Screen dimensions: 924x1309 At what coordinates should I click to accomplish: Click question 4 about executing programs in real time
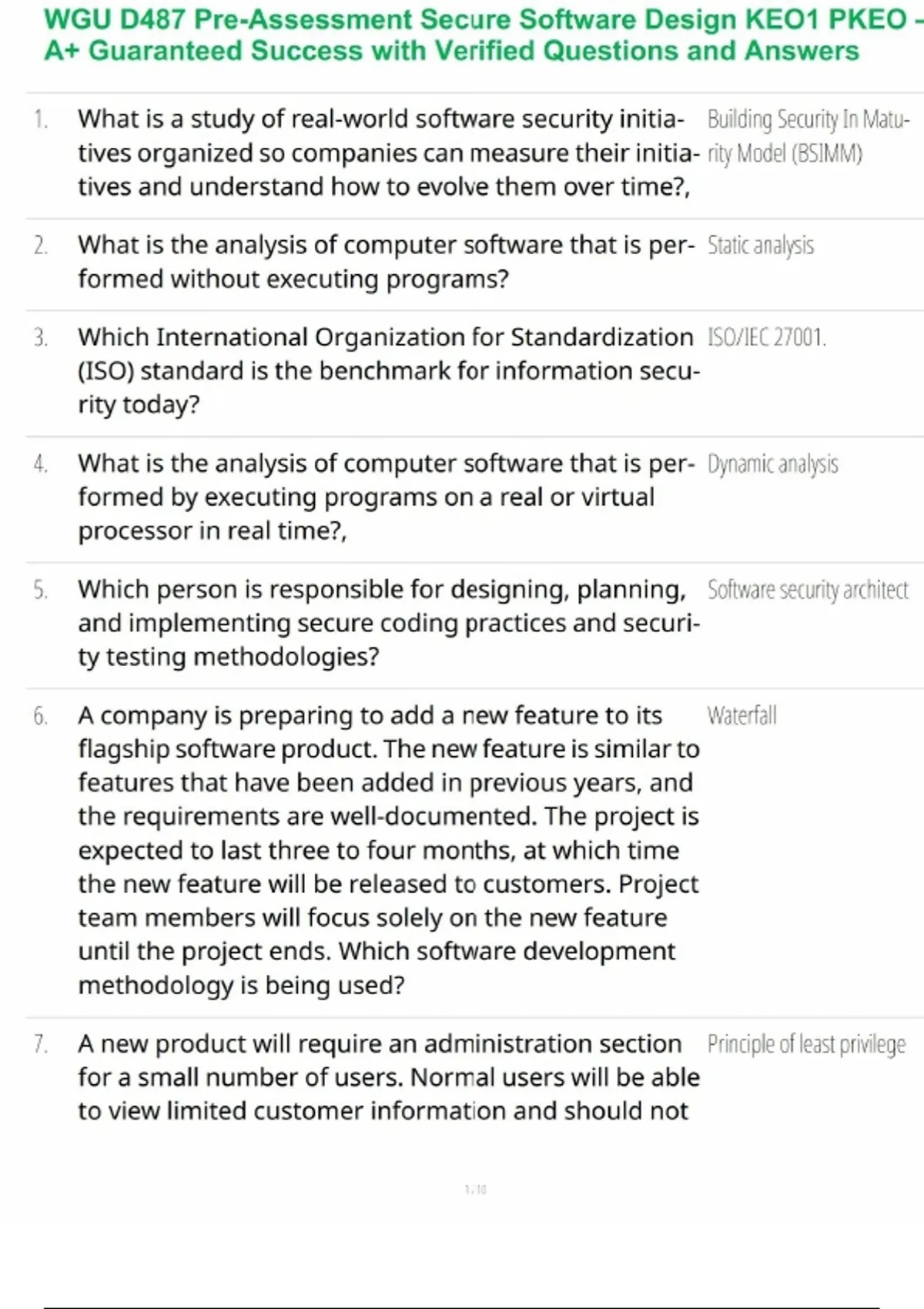(385, 497)
